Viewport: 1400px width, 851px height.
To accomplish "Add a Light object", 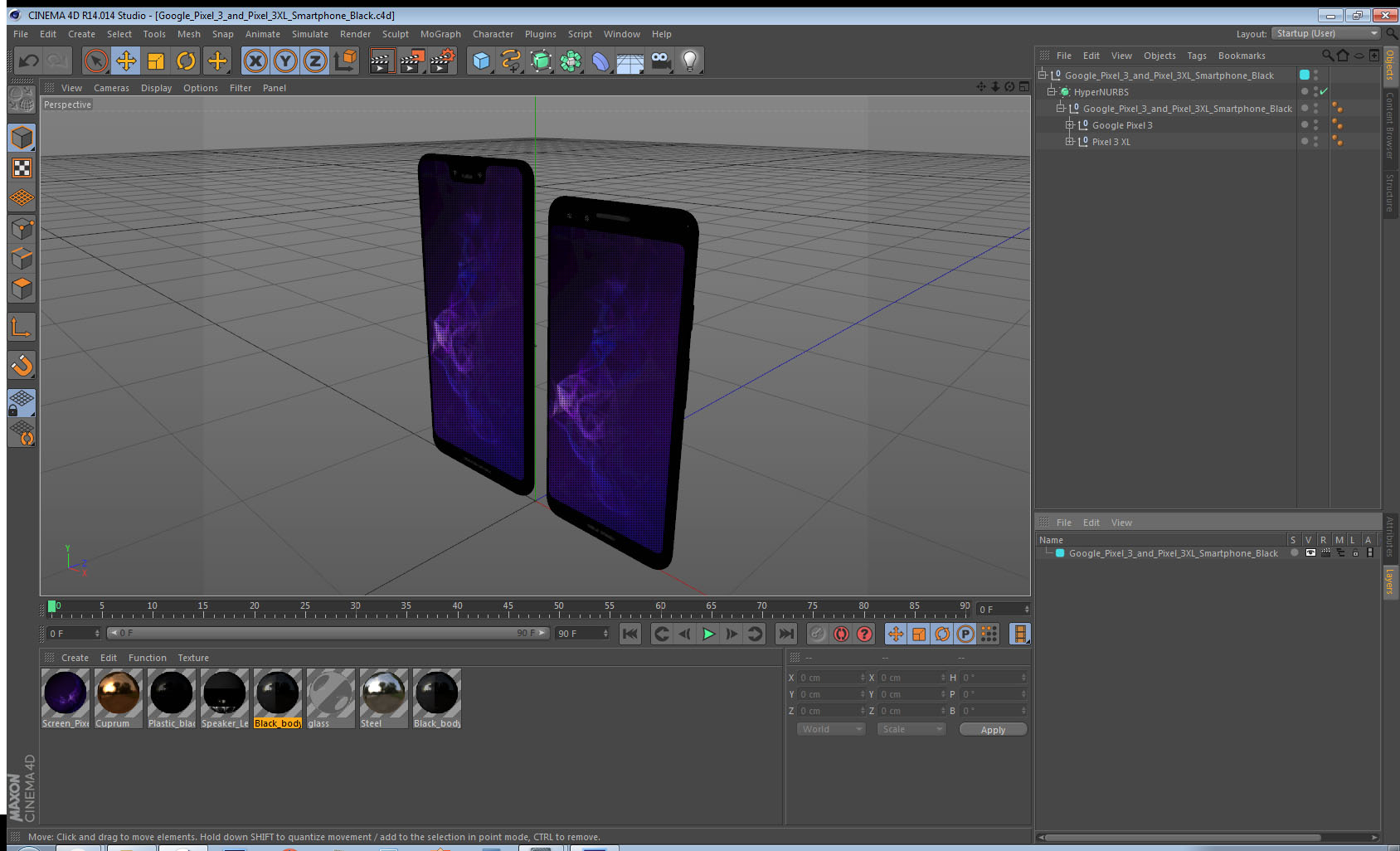I will 690,61.
